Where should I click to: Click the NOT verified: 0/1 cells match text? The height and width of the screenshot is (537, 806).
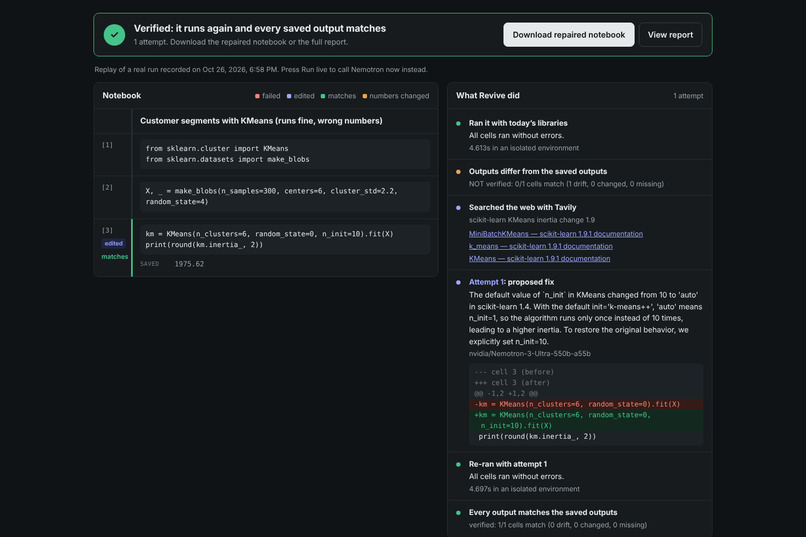tap(566, 184)
